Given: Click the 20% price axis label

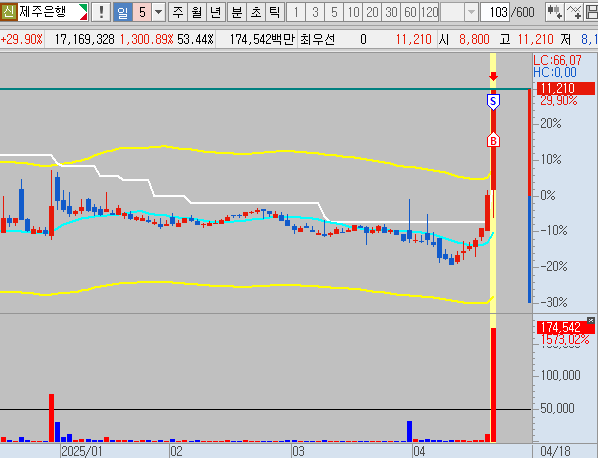Looking at the screenshot, I should (x=551, y=123).
